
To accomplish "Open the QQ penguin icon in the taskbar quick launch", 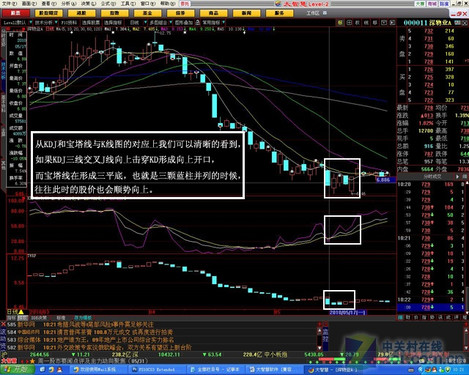I will (59, 370).
